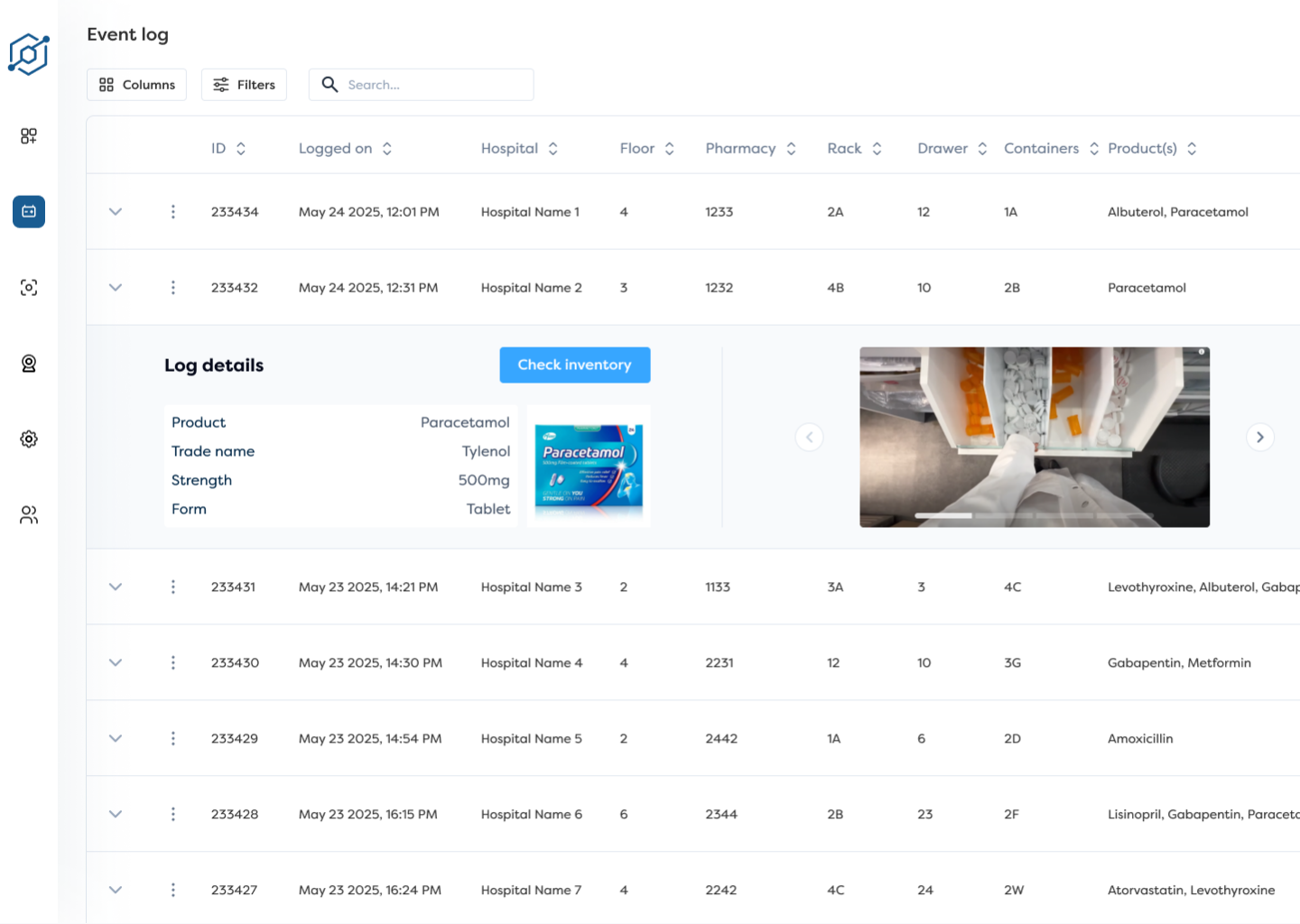Toggle sorting on the Pharmacy column
Viewport: 1300px width, 924px height.
[x=792, y=148]
